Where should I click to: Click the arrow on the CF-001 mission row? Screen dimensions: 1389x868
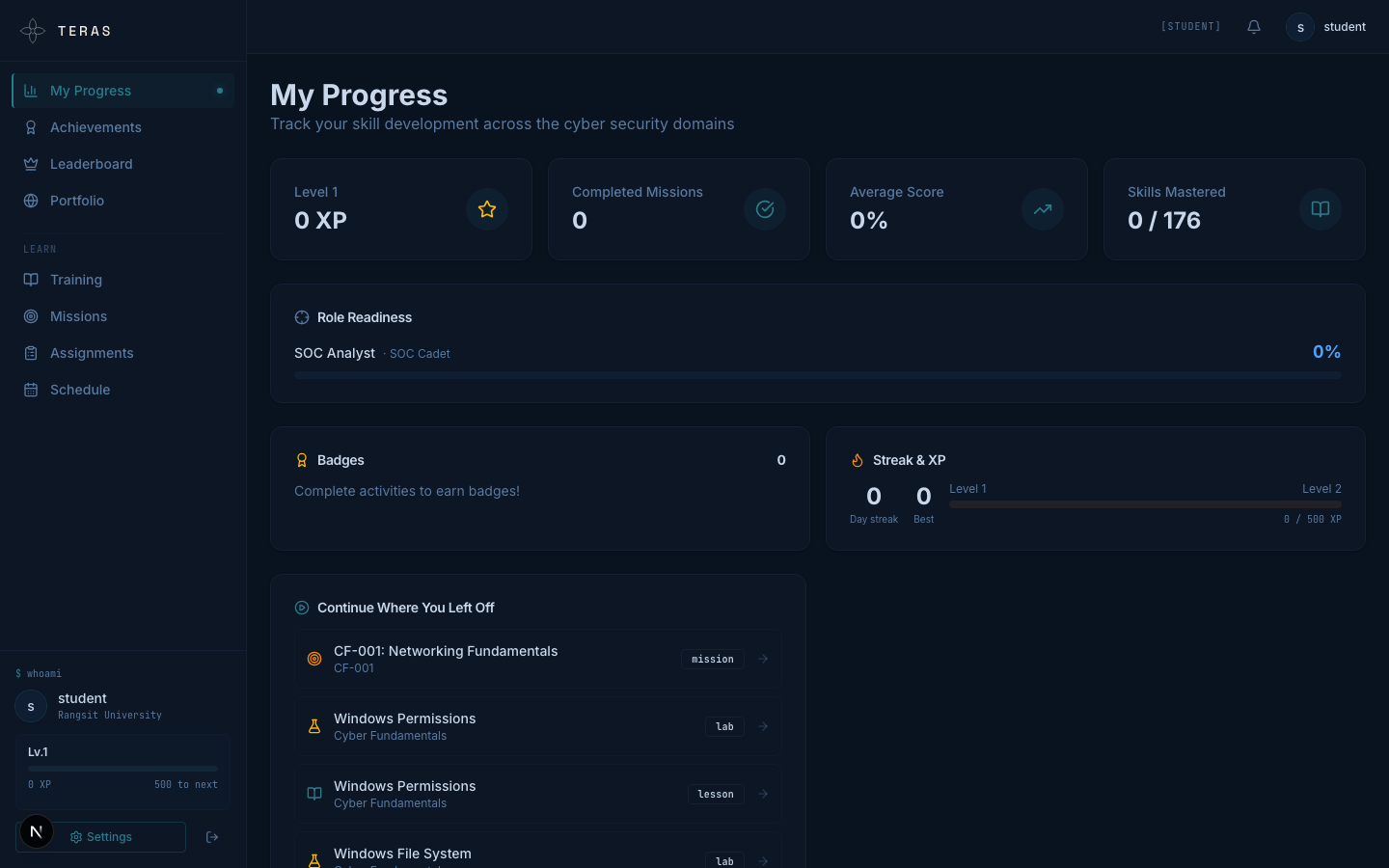[763, 659]
